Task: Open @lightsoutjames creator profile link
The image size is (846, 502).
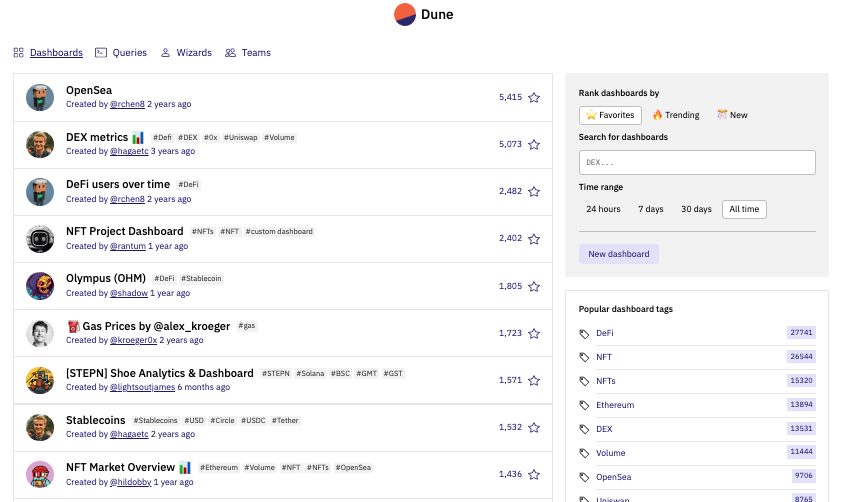Action: coord(142,387)
